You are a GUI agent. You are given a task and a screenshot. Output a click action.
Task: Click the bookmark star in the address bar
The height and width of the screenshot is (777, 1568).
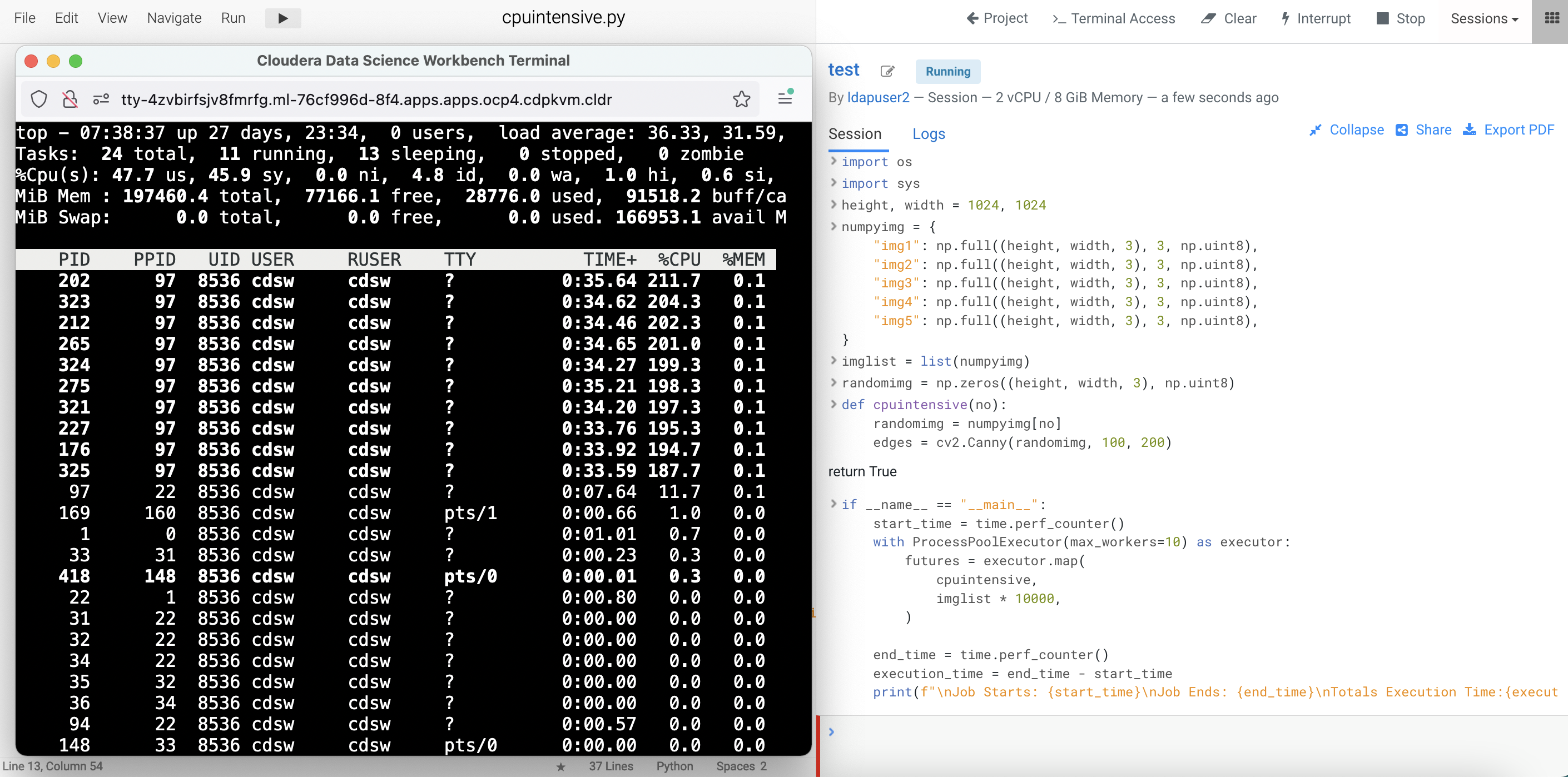click(741, 99)
